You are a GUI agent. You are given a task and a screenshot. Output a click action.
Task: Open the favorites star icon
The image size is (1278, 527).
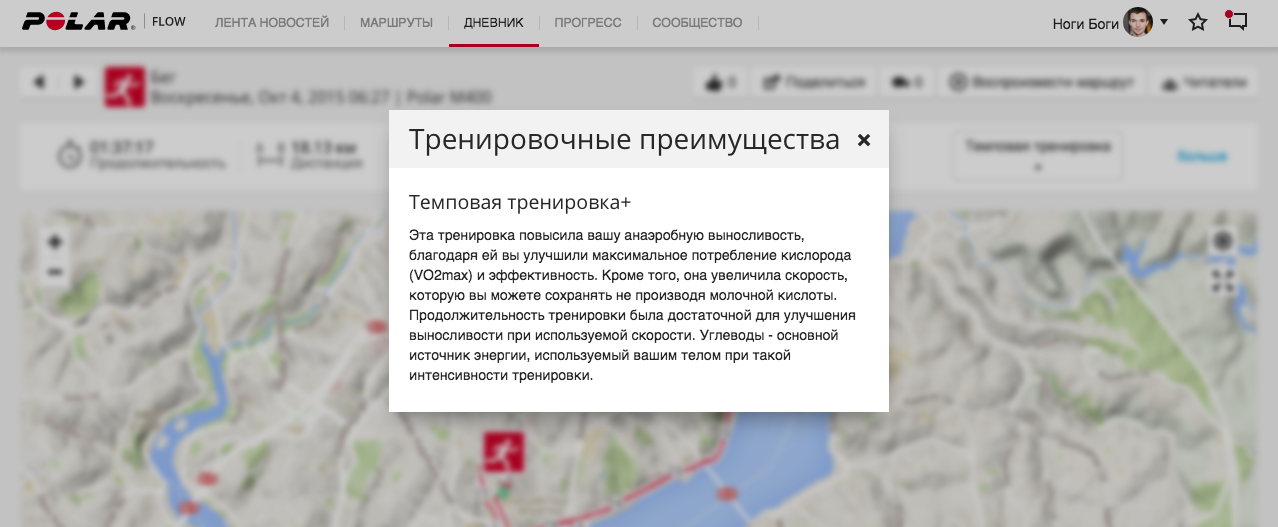[x=1197, y=22]
